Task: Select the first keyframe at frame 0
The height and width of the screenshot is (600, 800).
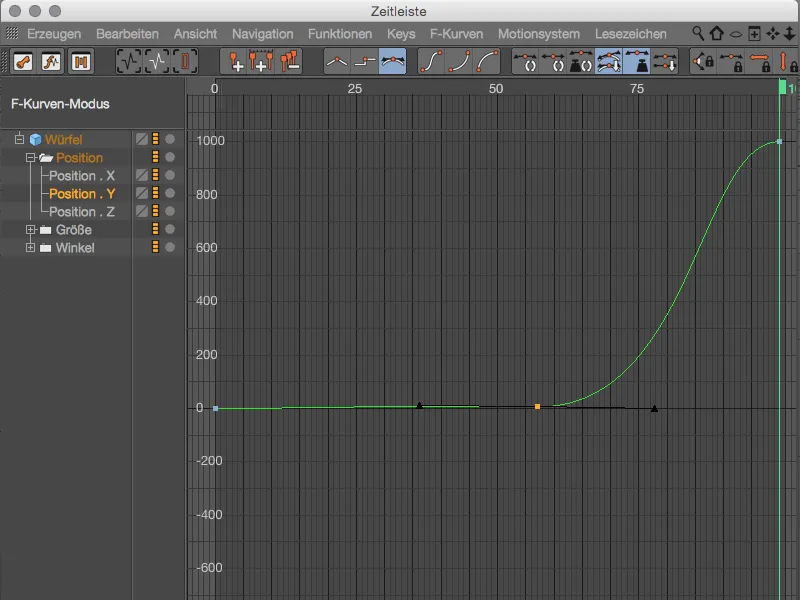Action: pyautogui.click(x=215, y=409)
